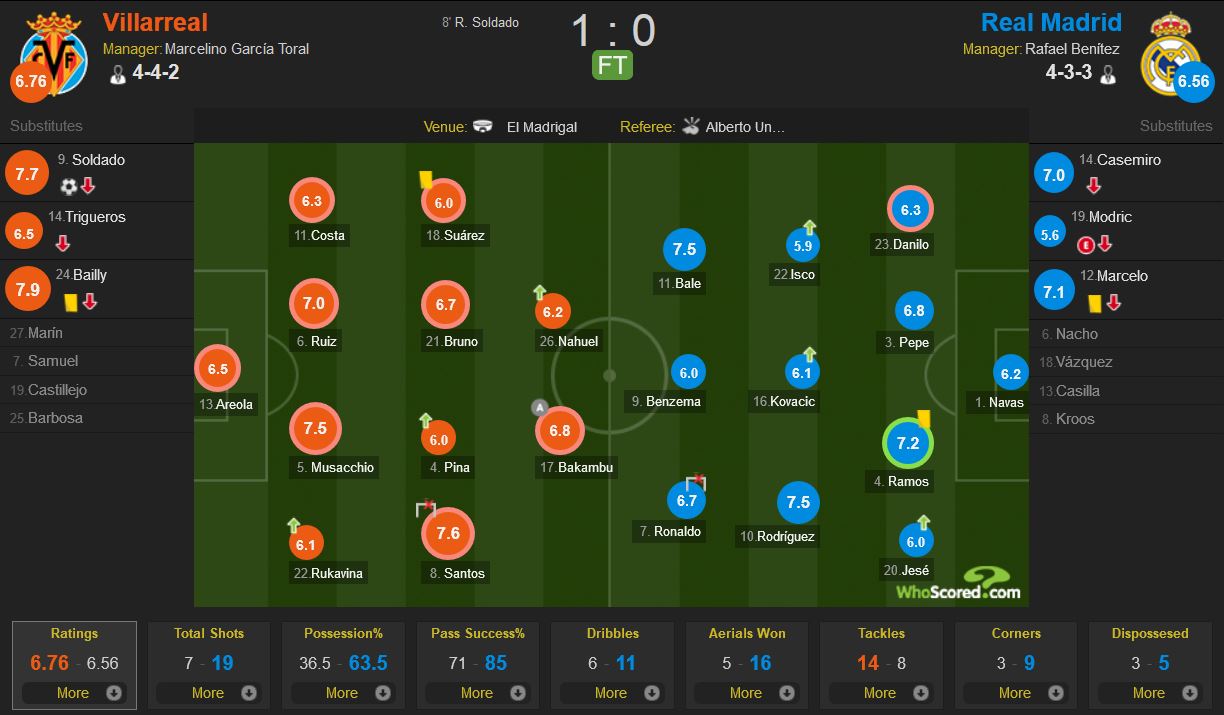Image resolution: width=1224 pixels, height=715 pixels.
Task: Click the Villarreal 4-4-2 formation icon
Action: [118, 74]
